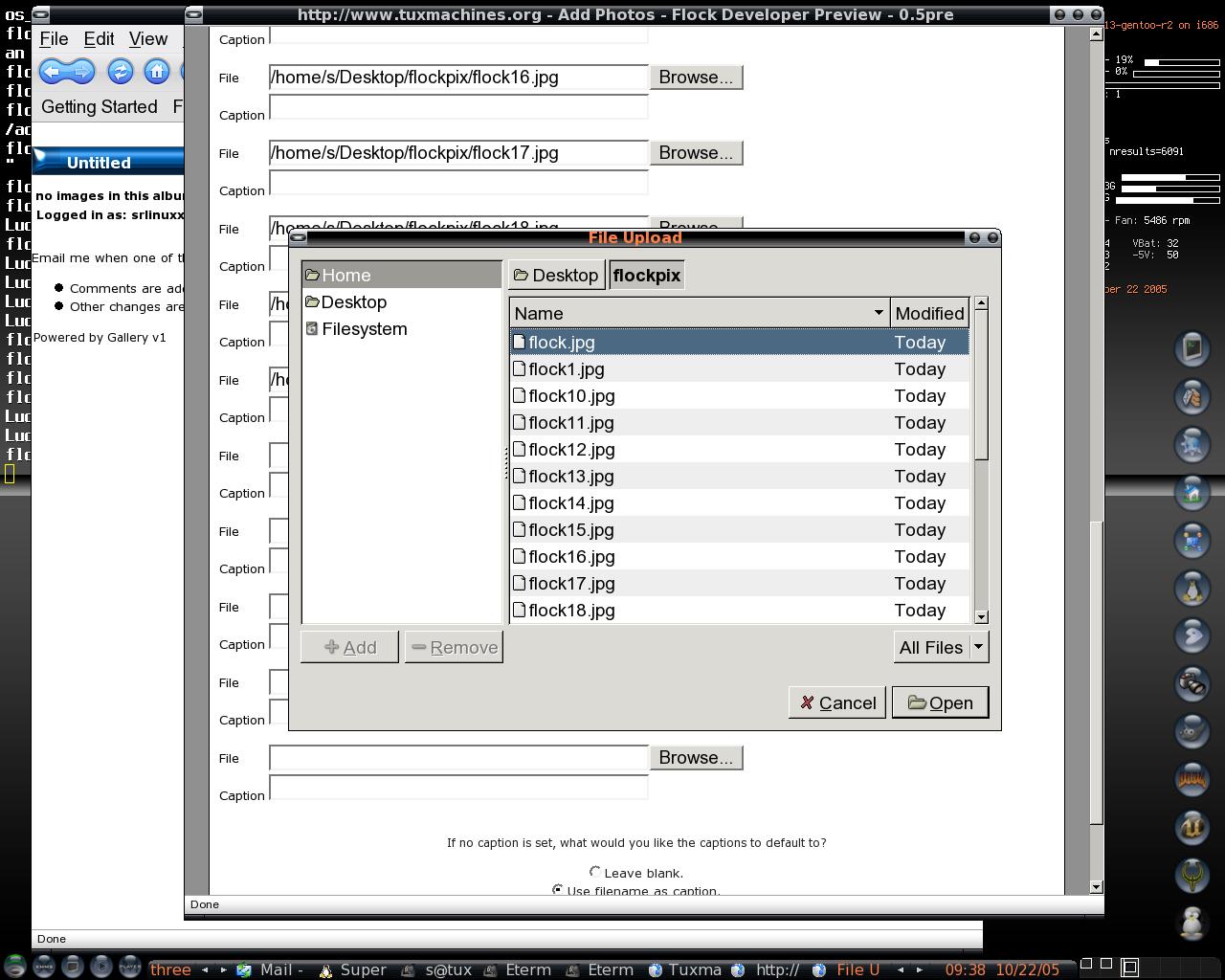Click the file list scroll down arrow
This screenshot has height=980, width=1225.
[x=981, y=617]
